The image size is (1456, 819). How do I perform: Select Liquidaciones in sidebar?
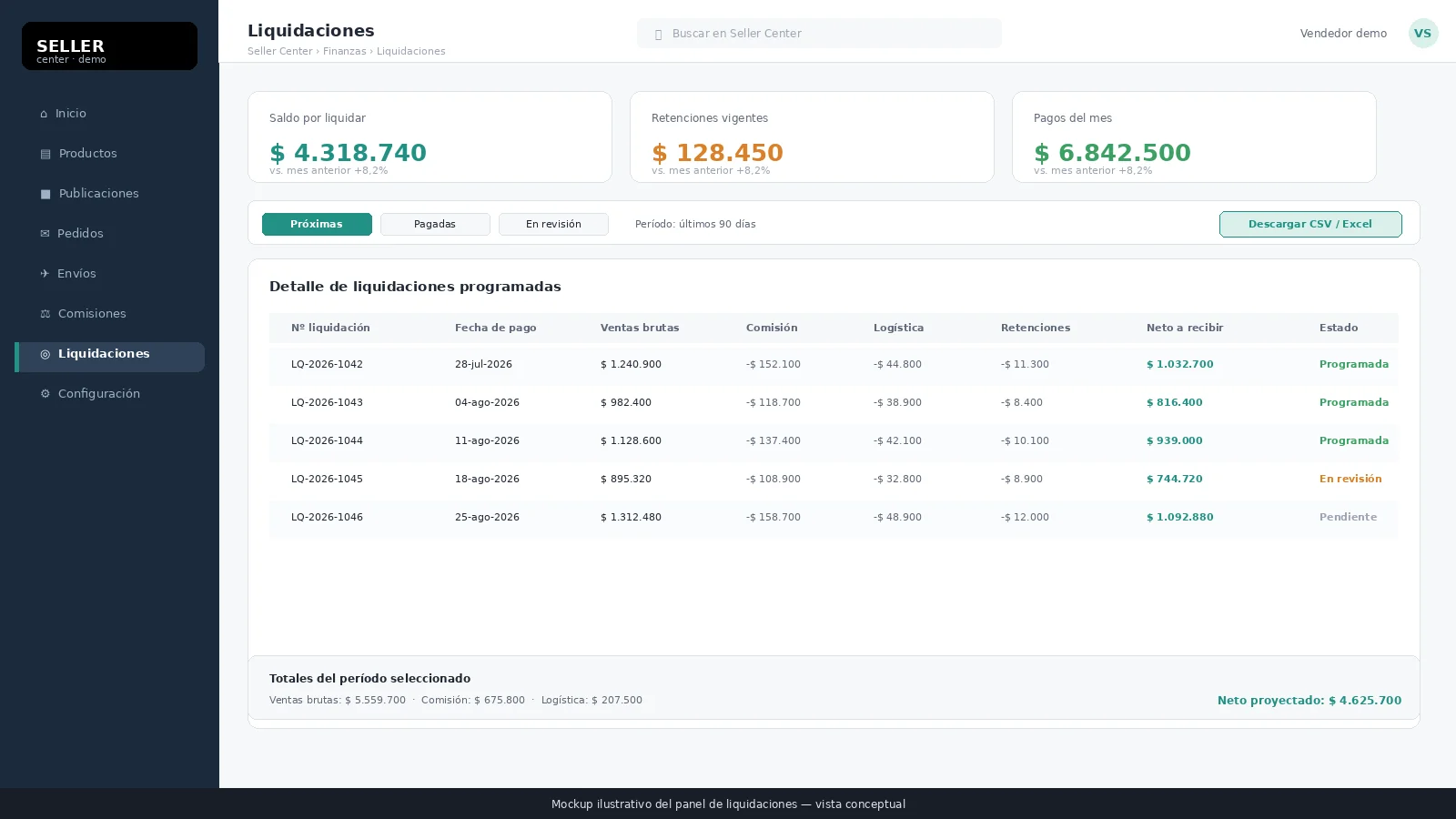pyautogui.click(x=109, y=357)
